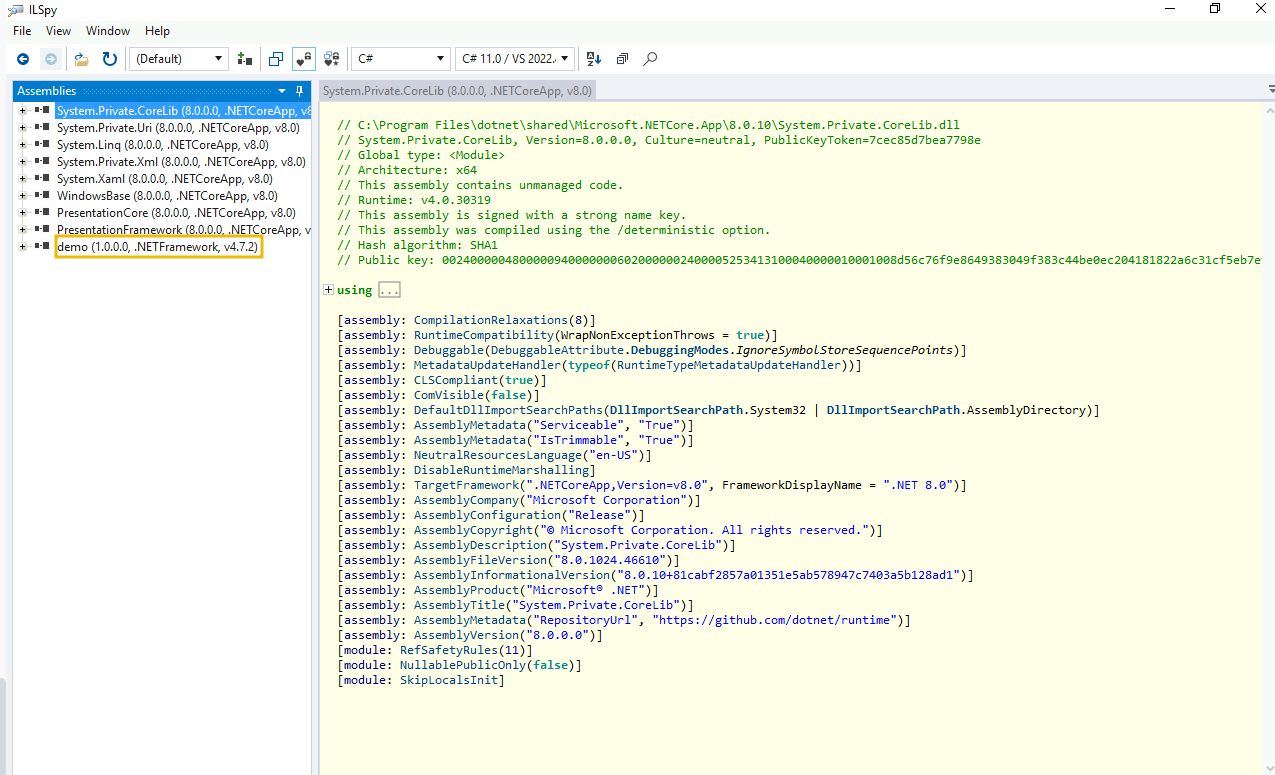Select System.Private.CoreLib row in the Assemblies tree
This screenshot has height=775, width=1275.
(x=183, y=111)
